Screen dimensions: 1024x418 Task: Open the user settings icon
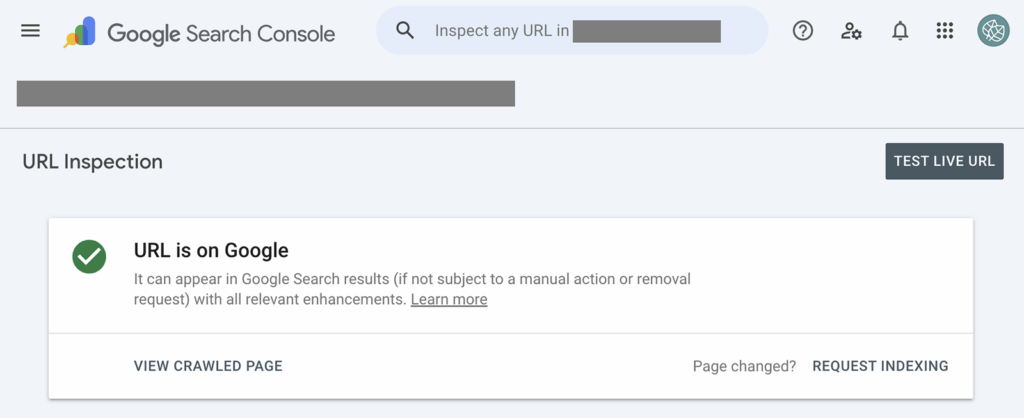click(851, 31)
